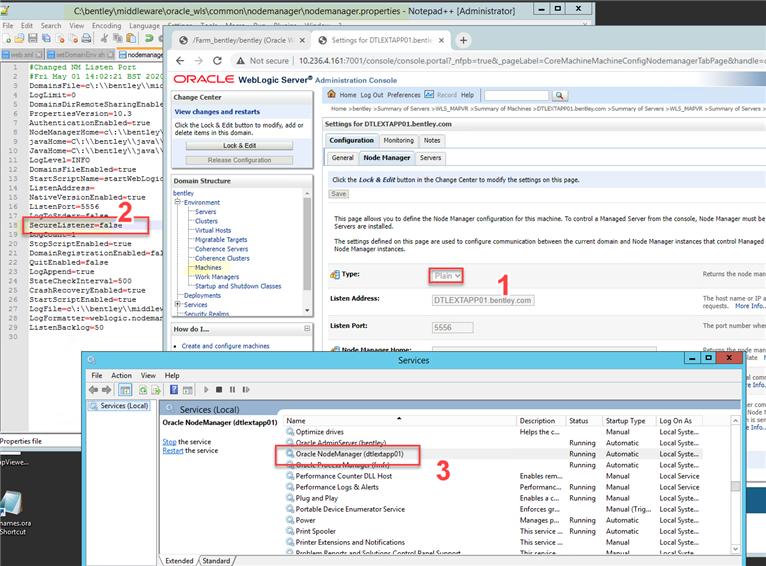Screen dimensions: 766x566
Task: Click Services window Back arrow toolbar icon
Action: pos(93,390)
